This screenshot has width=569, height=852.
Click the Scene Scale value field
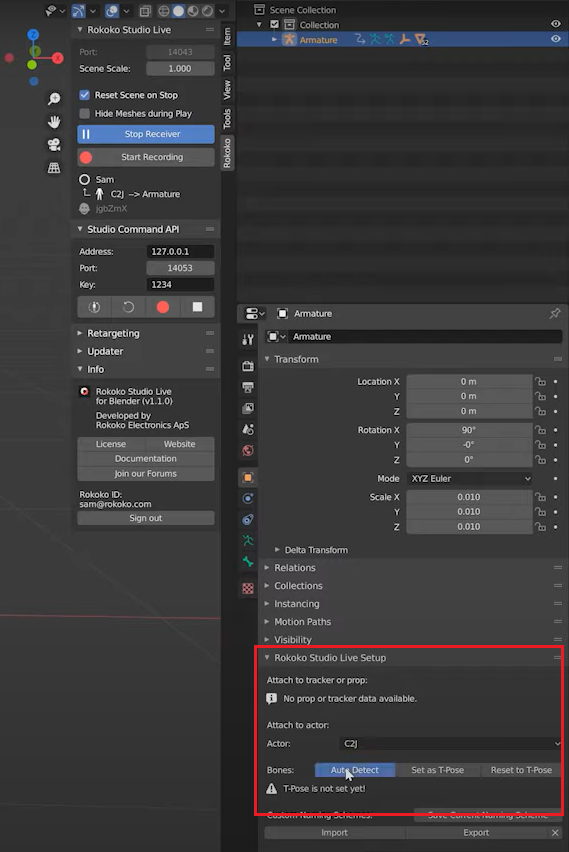(180, 68)
